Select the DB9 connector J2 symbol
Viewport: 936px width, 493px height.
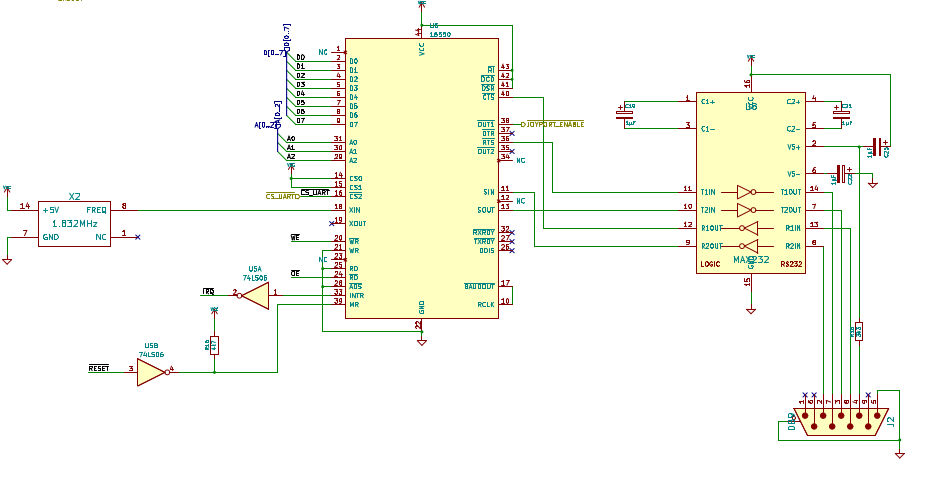(x=842, y=421)
